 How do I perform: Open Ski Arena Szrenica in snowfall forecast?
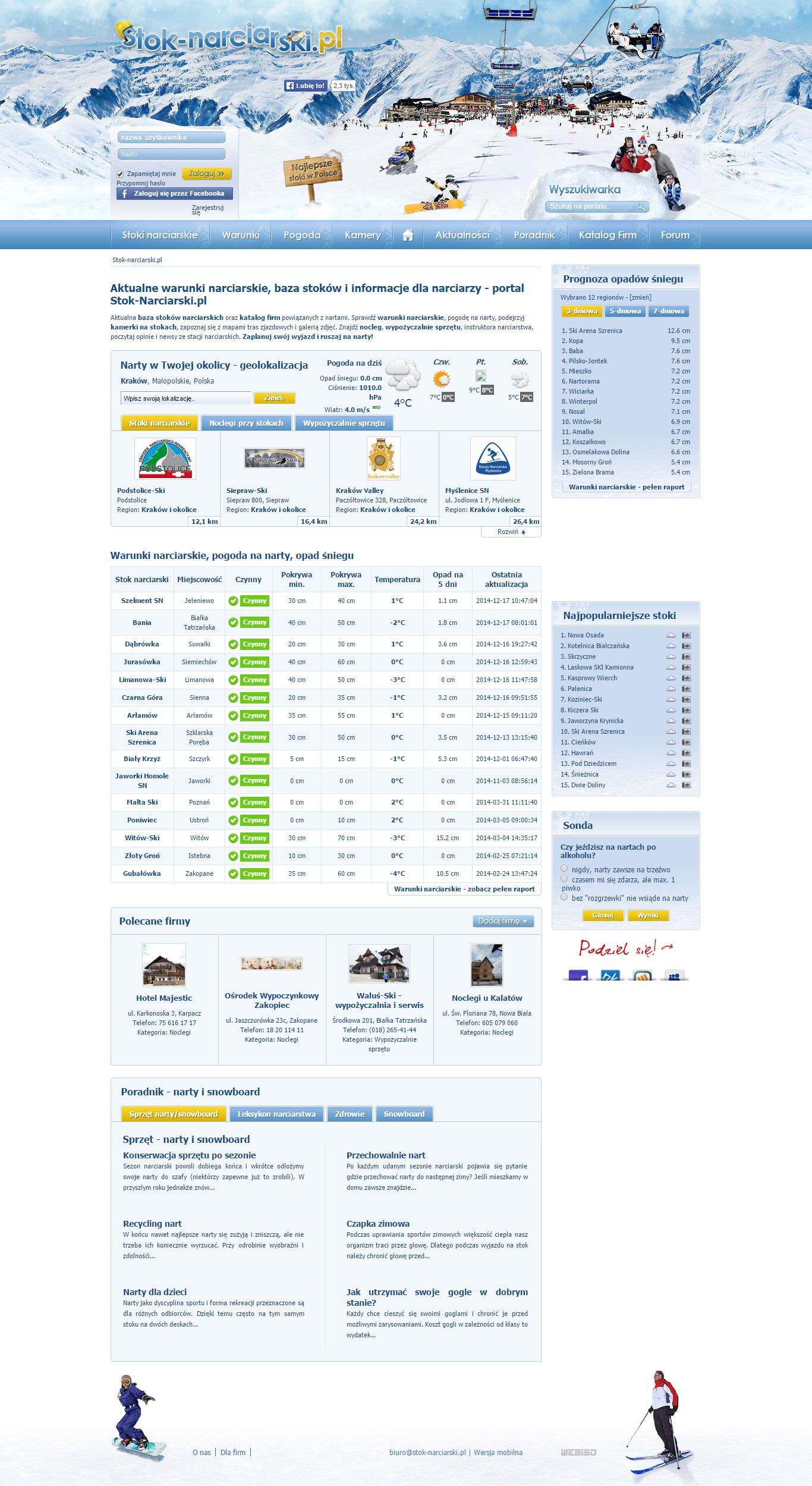point(595,331)
